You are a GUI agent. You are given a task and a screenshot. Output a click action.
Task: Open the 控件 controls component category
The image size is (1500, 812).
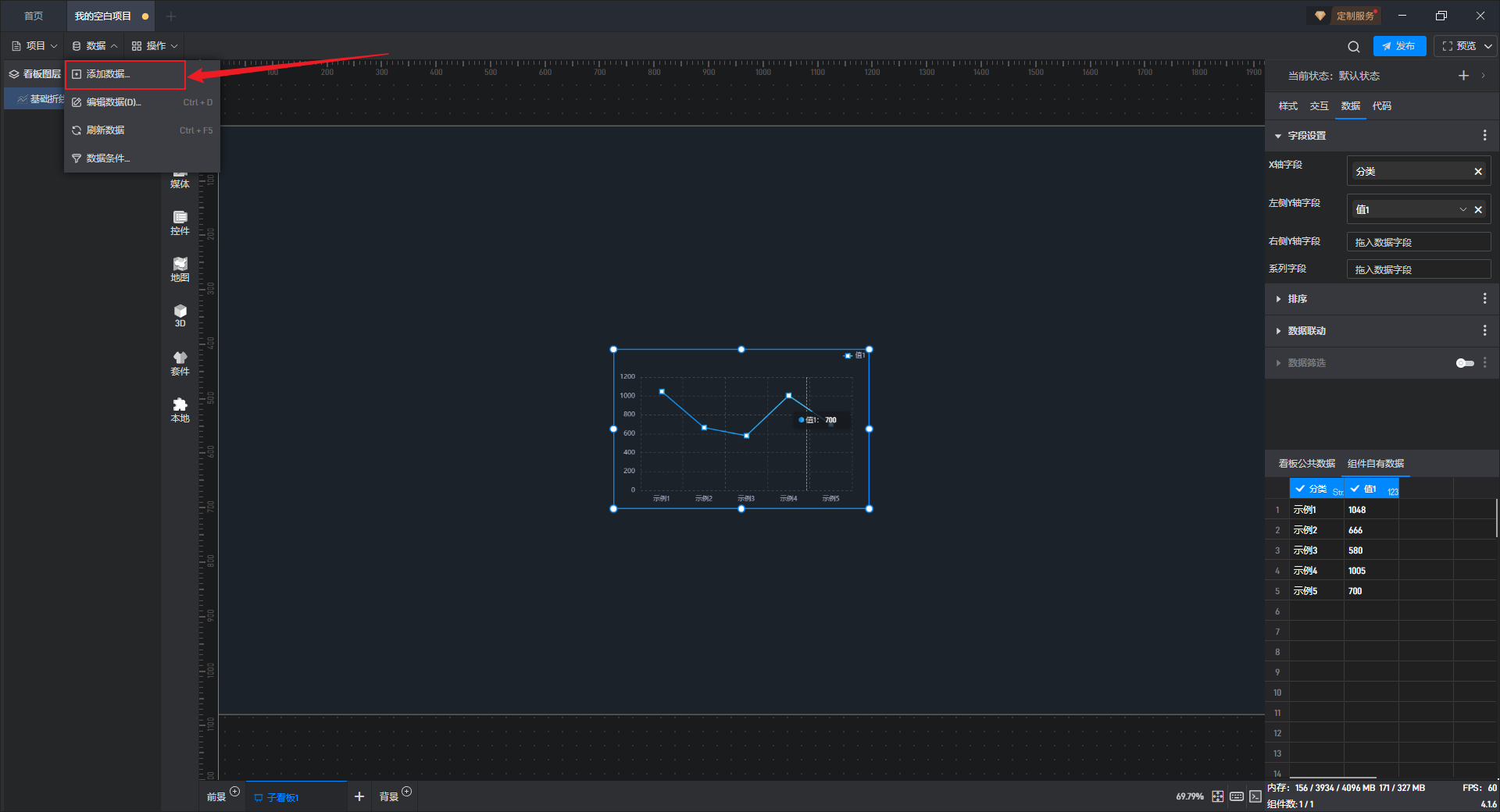180,223
